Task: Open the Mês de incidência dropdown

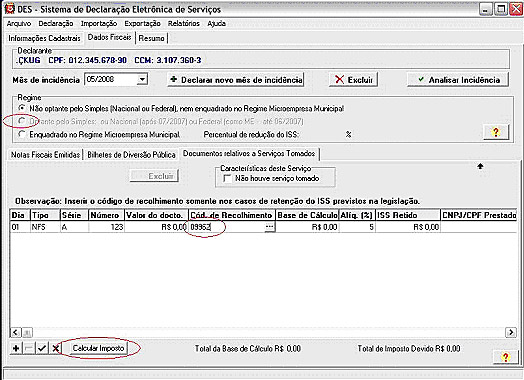Action: 142,80
